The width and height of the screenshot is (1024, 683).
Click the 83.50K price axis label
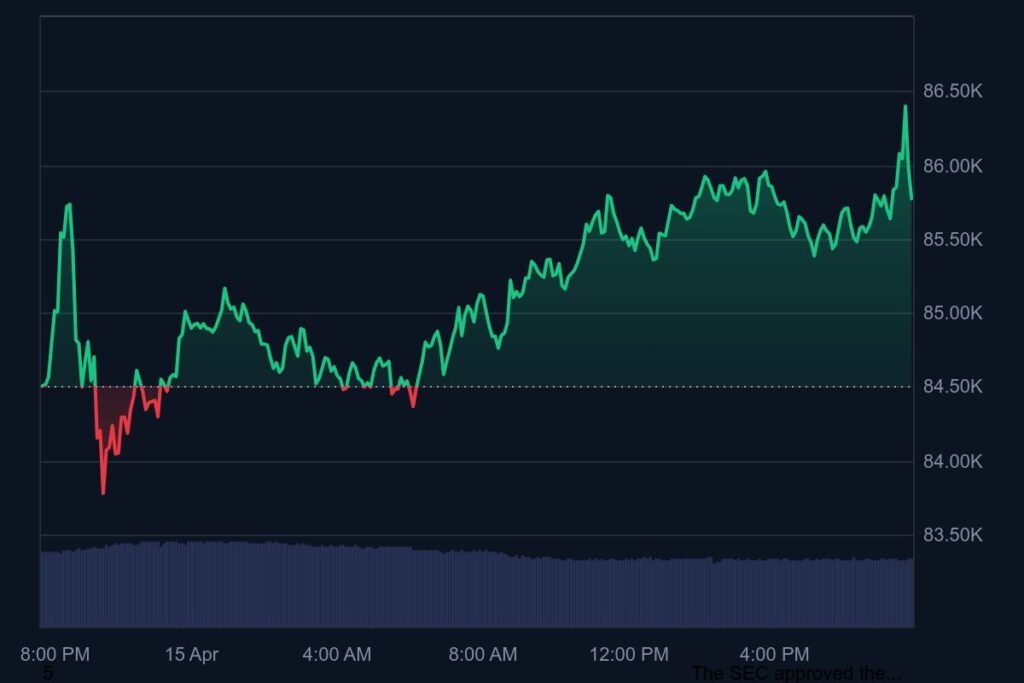coord(952,535)
